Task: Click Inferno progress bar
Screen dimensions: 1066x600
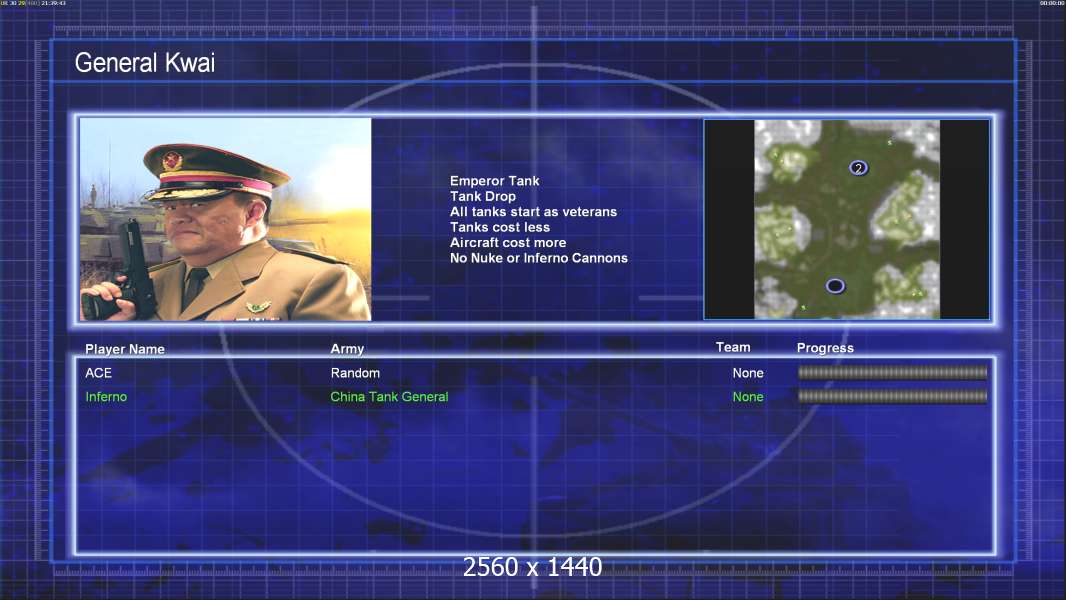Action: [x=892, y=396]
